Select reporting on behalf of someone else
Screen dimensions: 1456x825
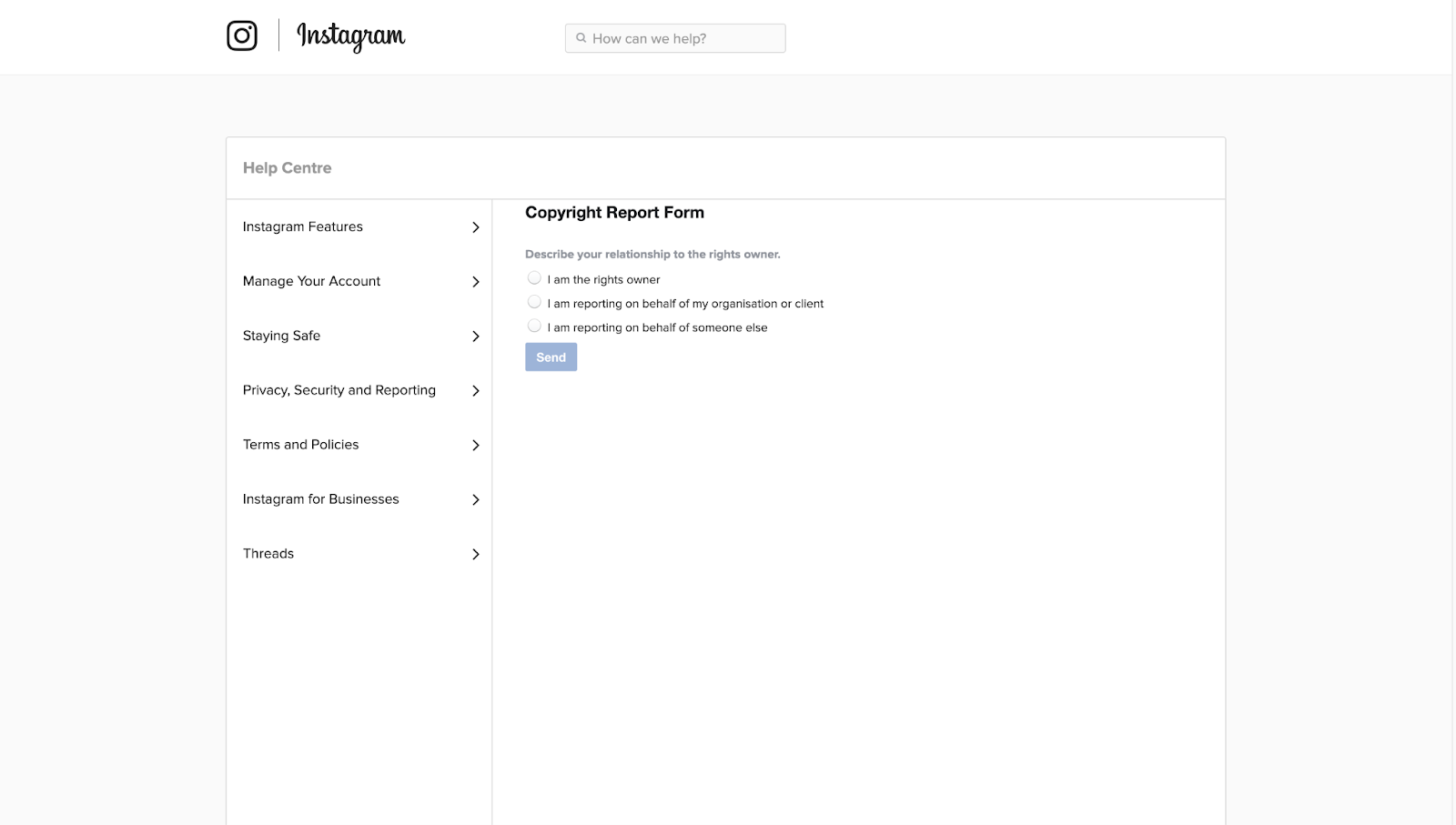coord(534,325)
